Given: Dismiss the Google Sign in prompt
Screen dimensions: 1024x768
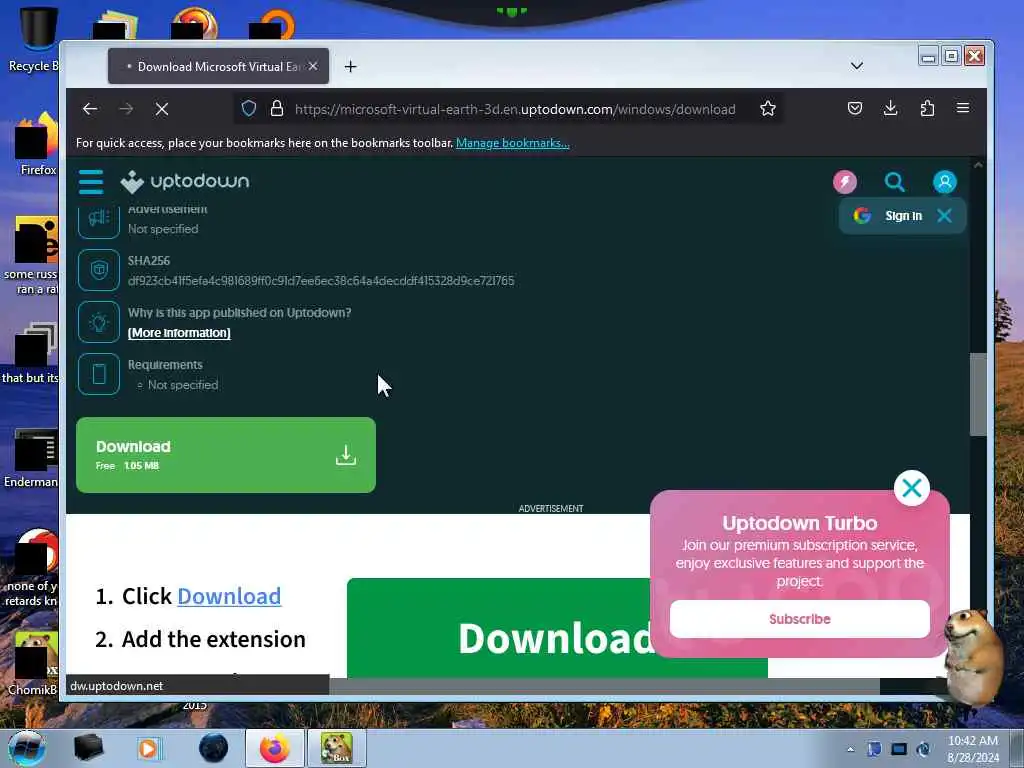Looking at the screenshot, I should [944, 216].
